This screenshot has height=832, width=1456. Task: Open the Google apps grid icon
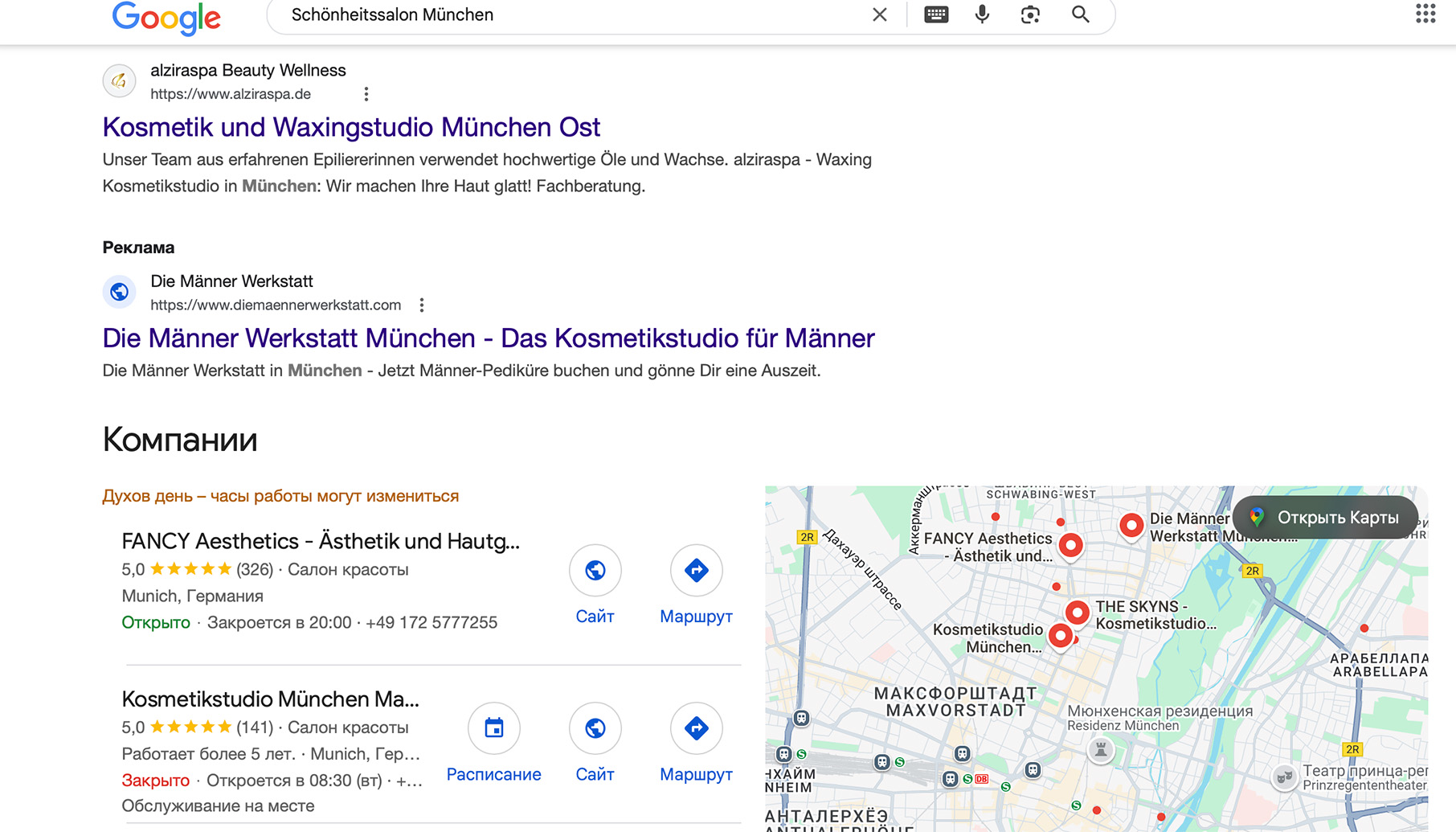tap(1425, 14)
